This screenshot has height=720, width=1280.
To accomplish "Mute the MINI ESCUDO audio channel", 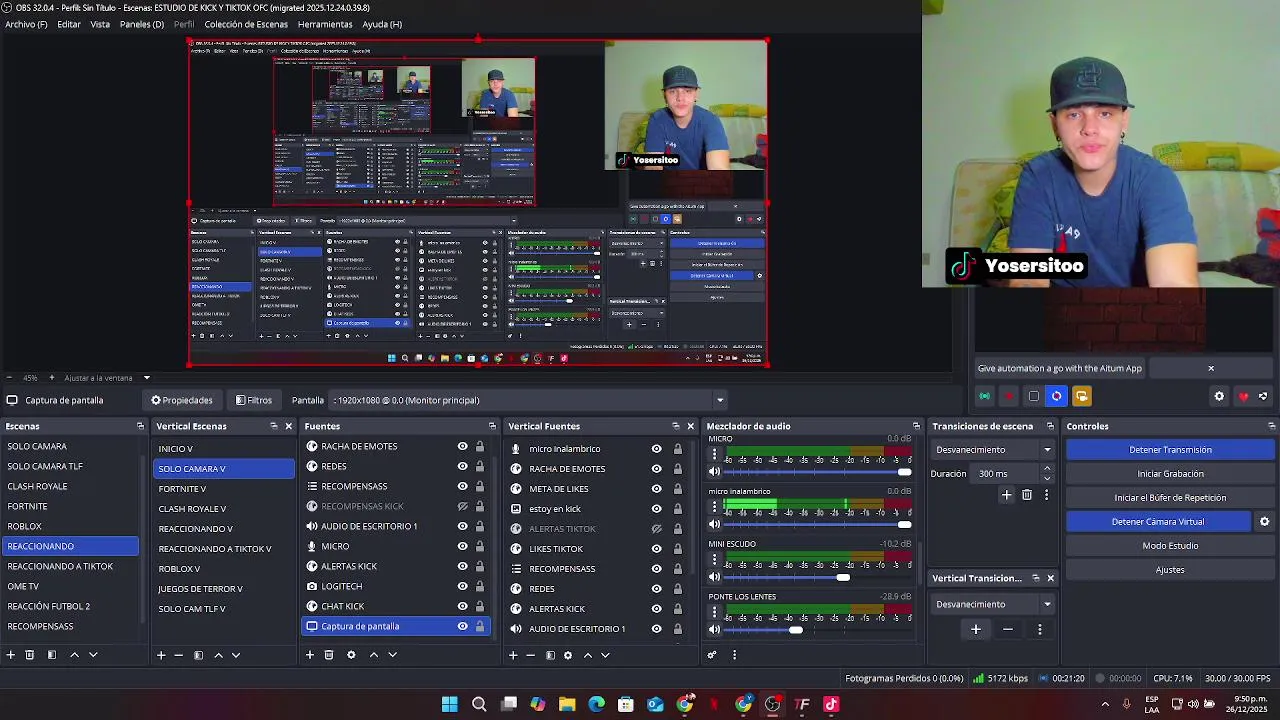I will coord(714,577).
